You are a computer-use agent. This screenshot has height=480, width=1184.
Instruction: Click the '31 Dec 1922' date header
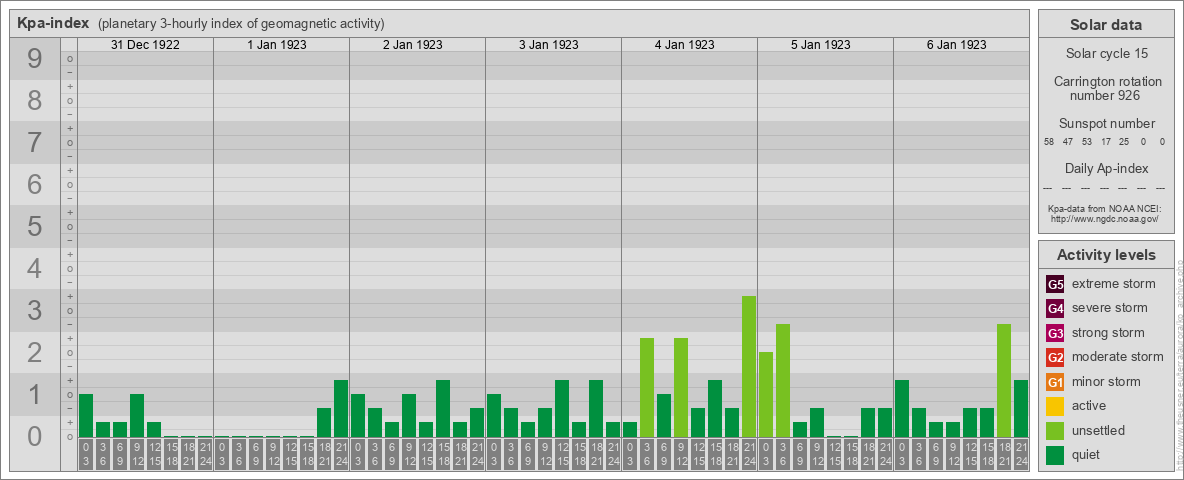(146, 45)
